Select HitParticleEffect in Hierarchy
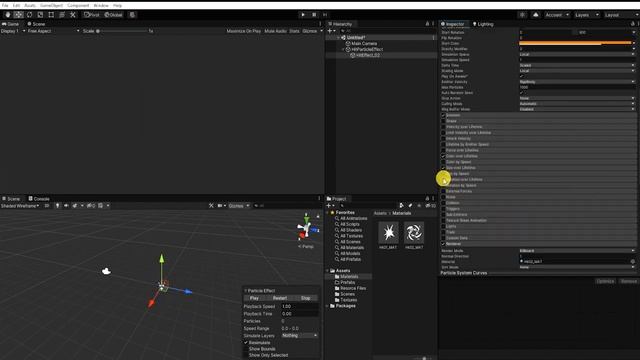Viewport: 640px width, 360px height. pyautogui.click(x=367, y=49)
